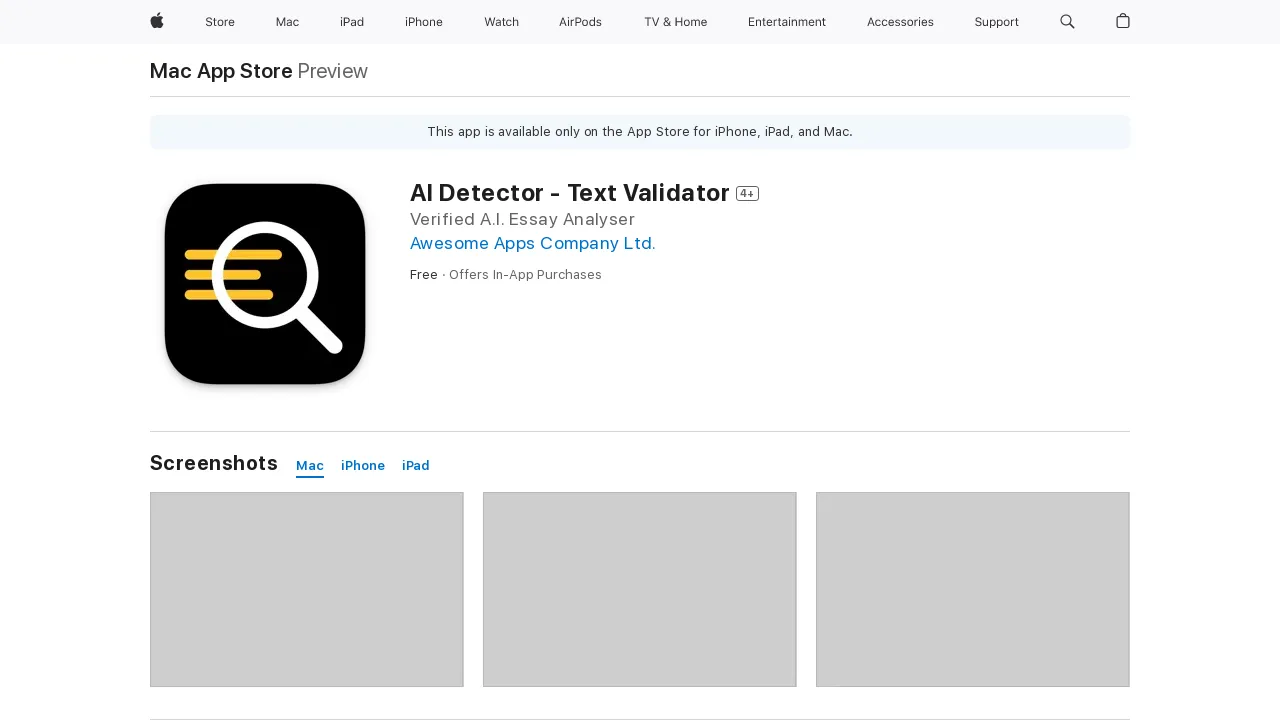This screenshot has height=720, width=1280.
Task: Go to iPad in navigation bar
Action: point(352,22)
